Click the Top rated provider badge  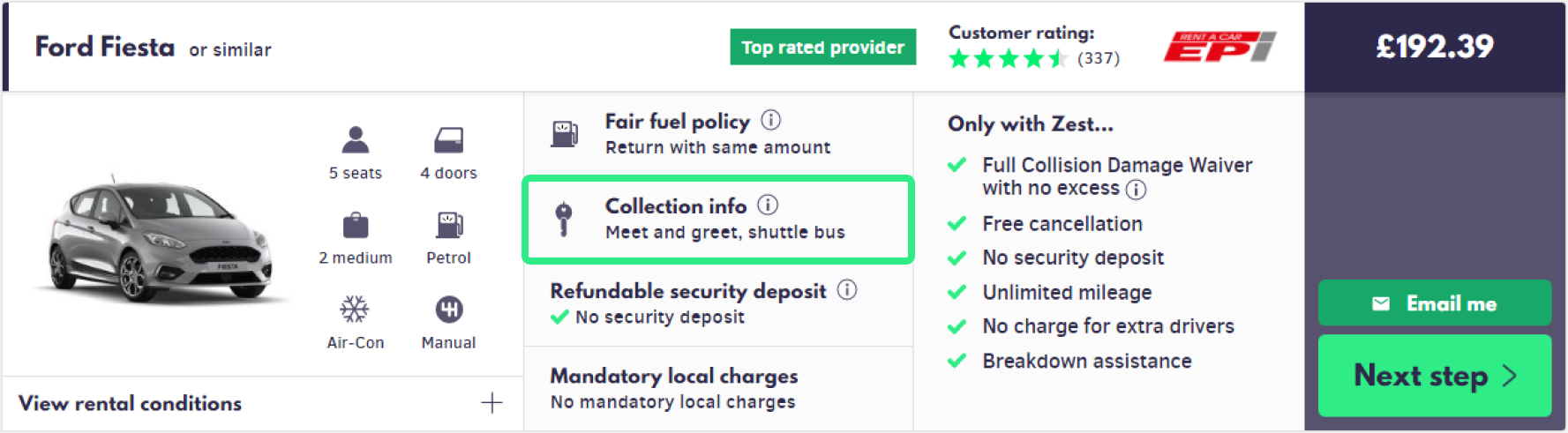coord(822,48)
